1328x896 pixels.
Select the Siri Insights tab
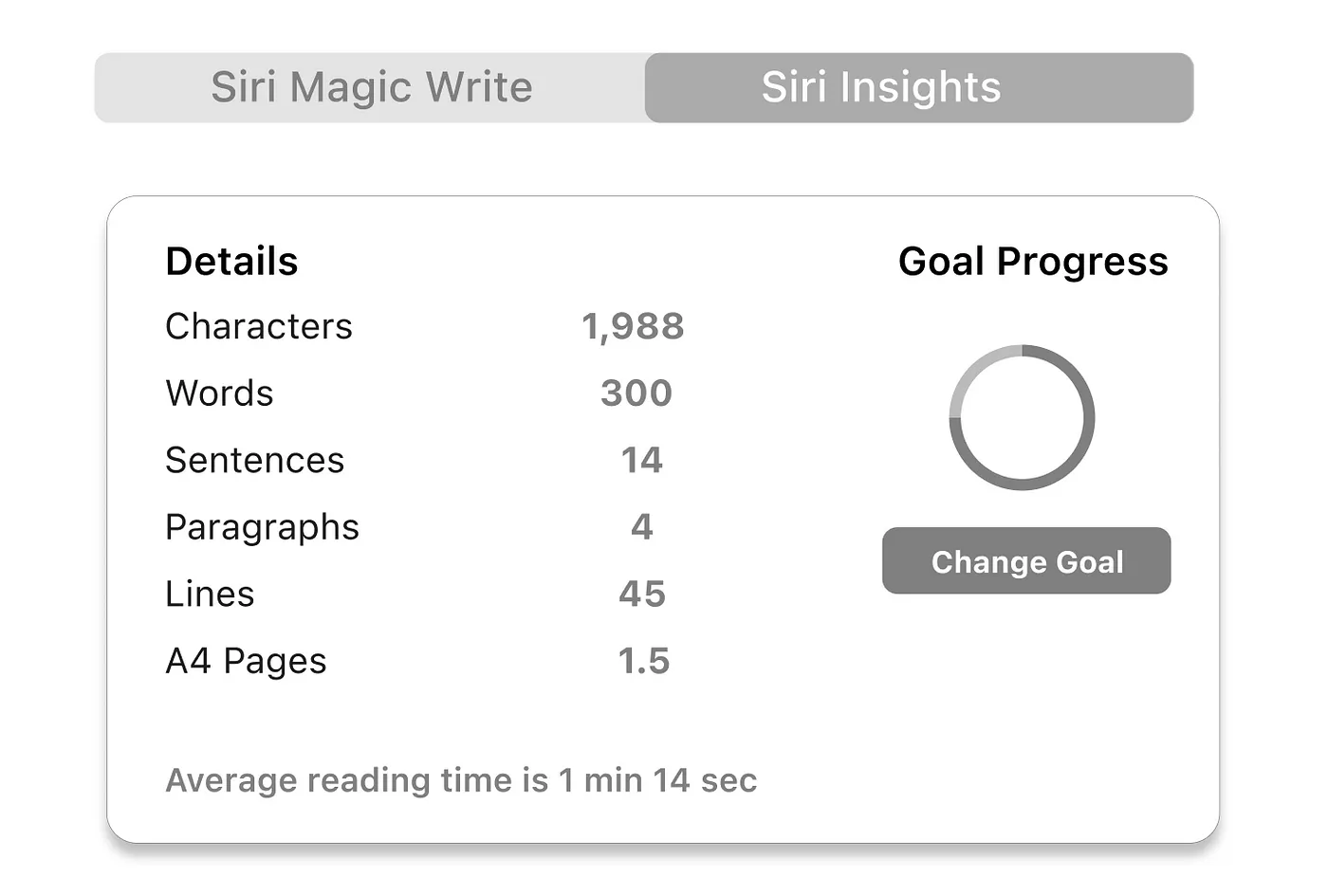coord(919,87)
